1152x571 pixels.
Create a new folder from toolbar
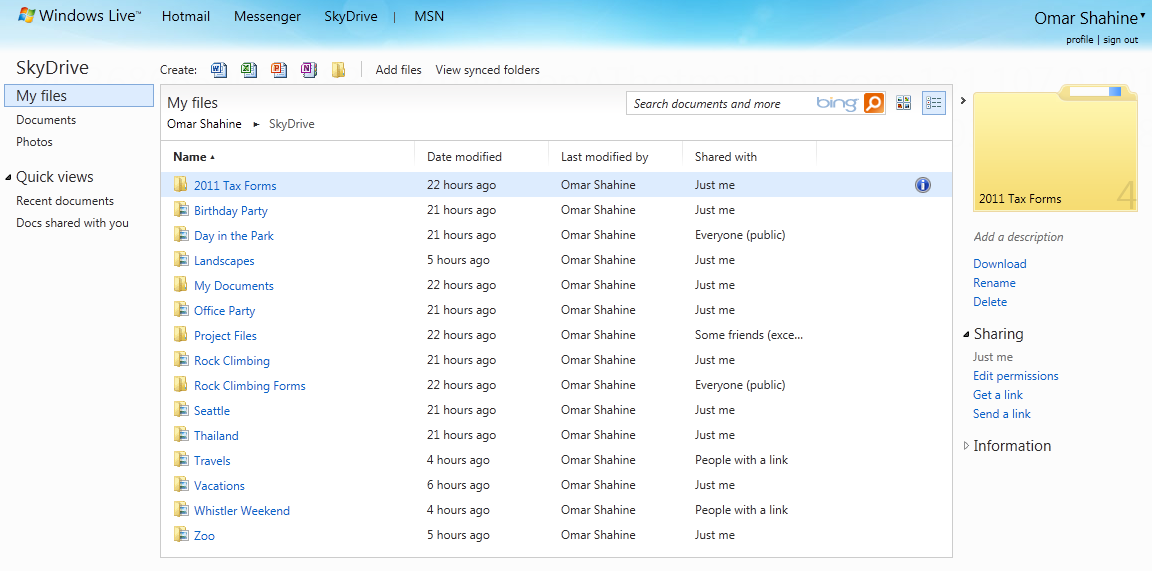point(339,70)
